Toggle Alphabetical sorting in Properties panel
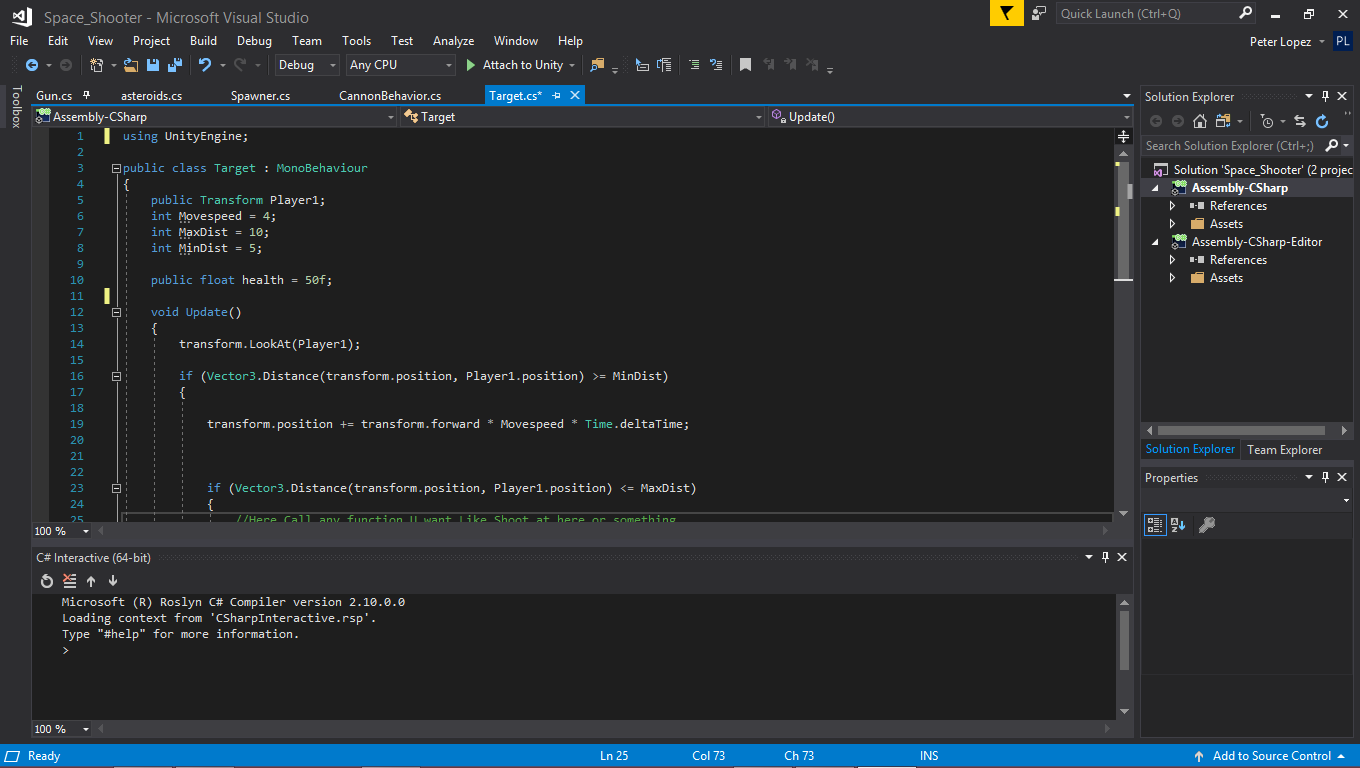 (x=1178, y=525)
